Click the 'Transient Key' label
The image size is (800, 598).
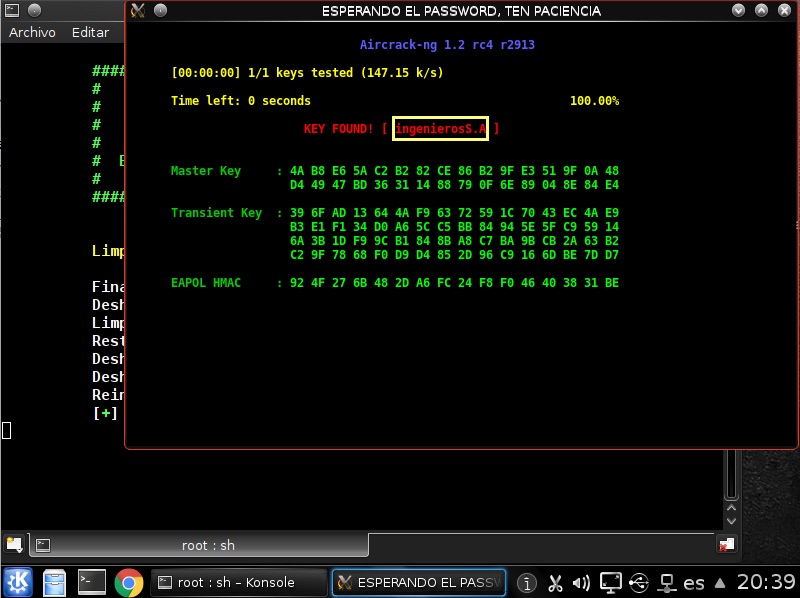click(216, 213)
